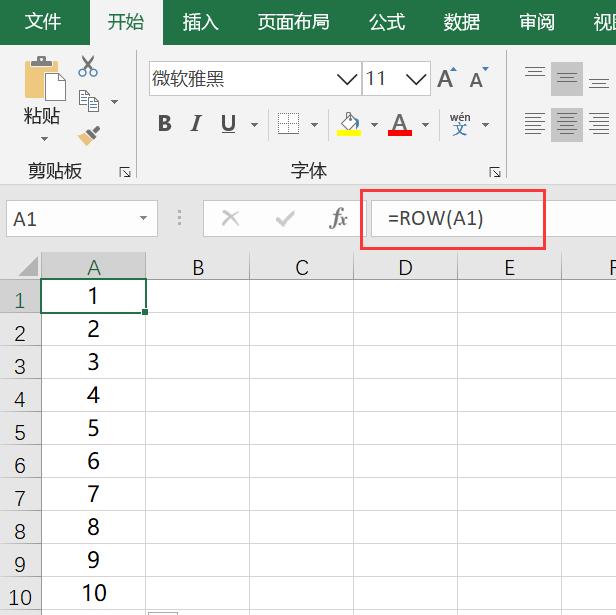
Task: Click the Select All corner triangle
Action: click(x=28, y=266)
